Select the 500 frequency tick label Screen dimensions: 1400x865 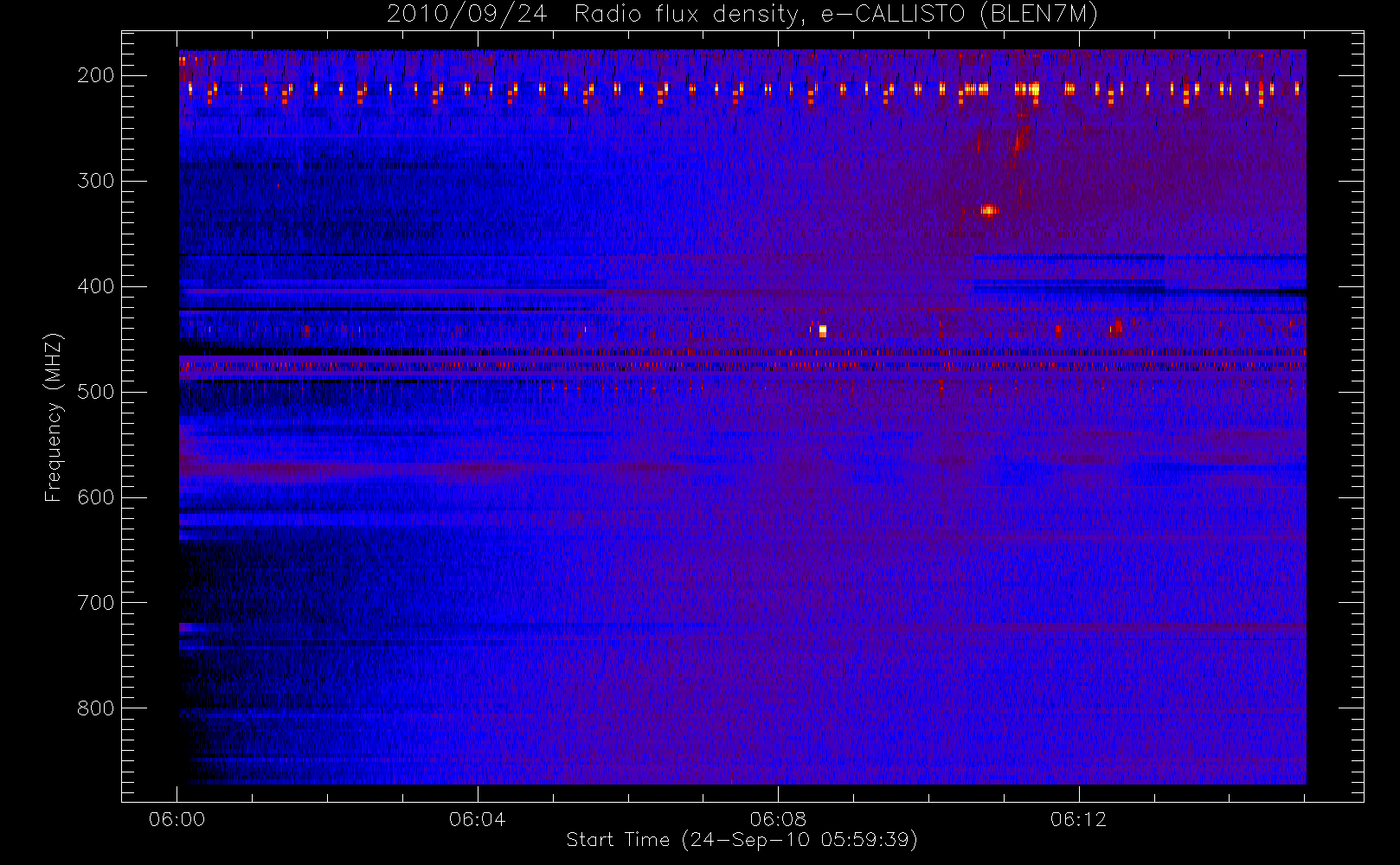(95, 392)
